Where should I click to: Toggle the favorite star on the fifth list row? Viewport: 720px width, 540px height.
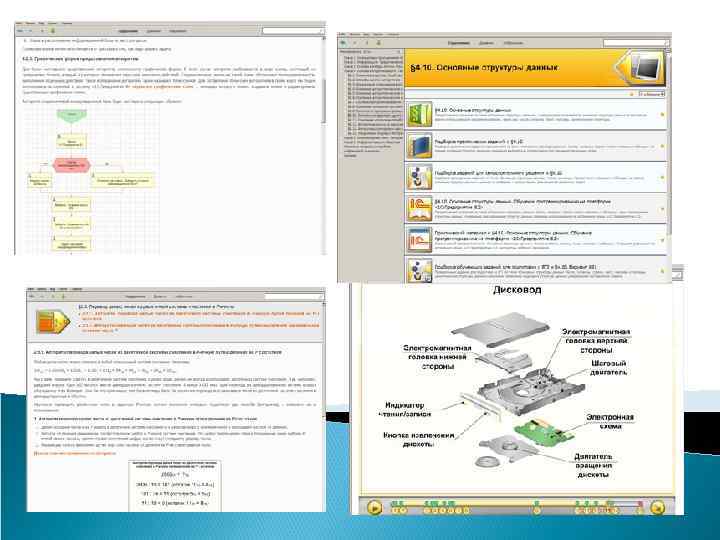662,240
